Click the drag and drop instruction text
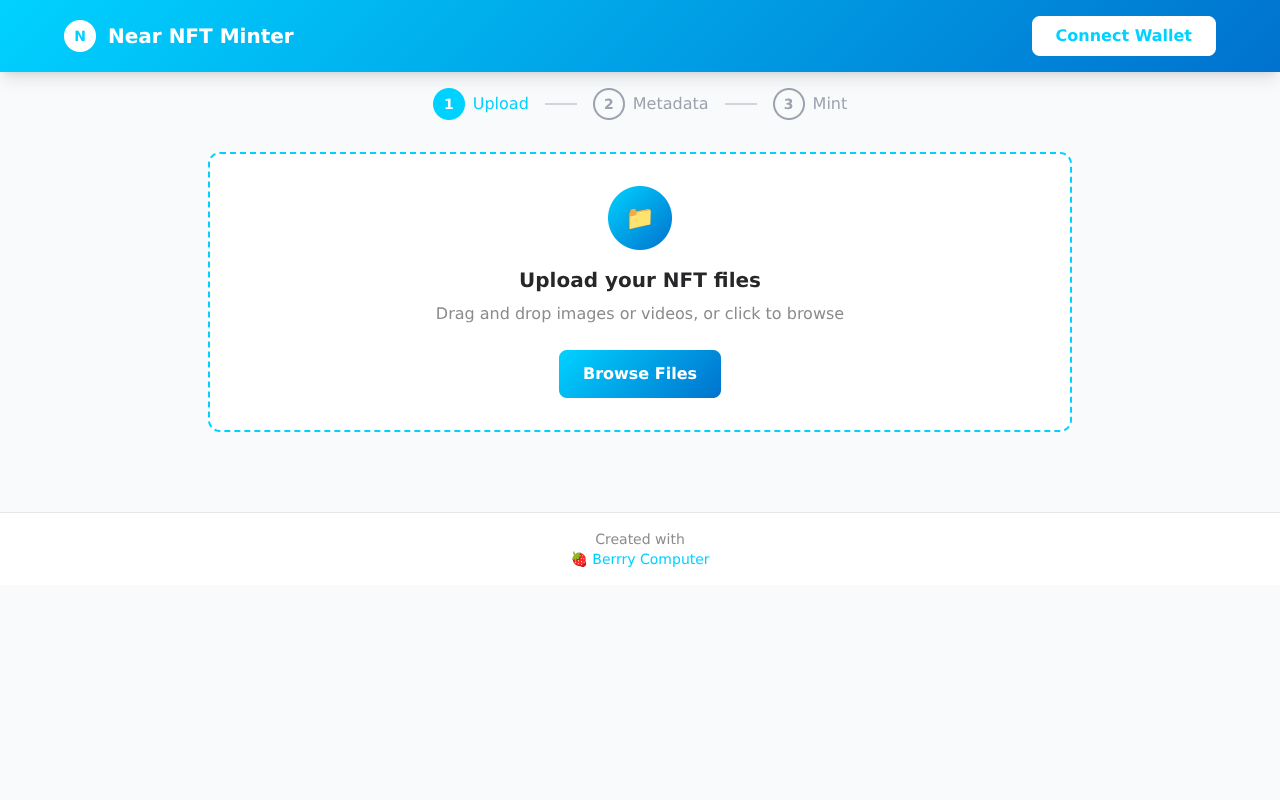The height and width of the screenshot is (800, 1280). pos(640,313)
